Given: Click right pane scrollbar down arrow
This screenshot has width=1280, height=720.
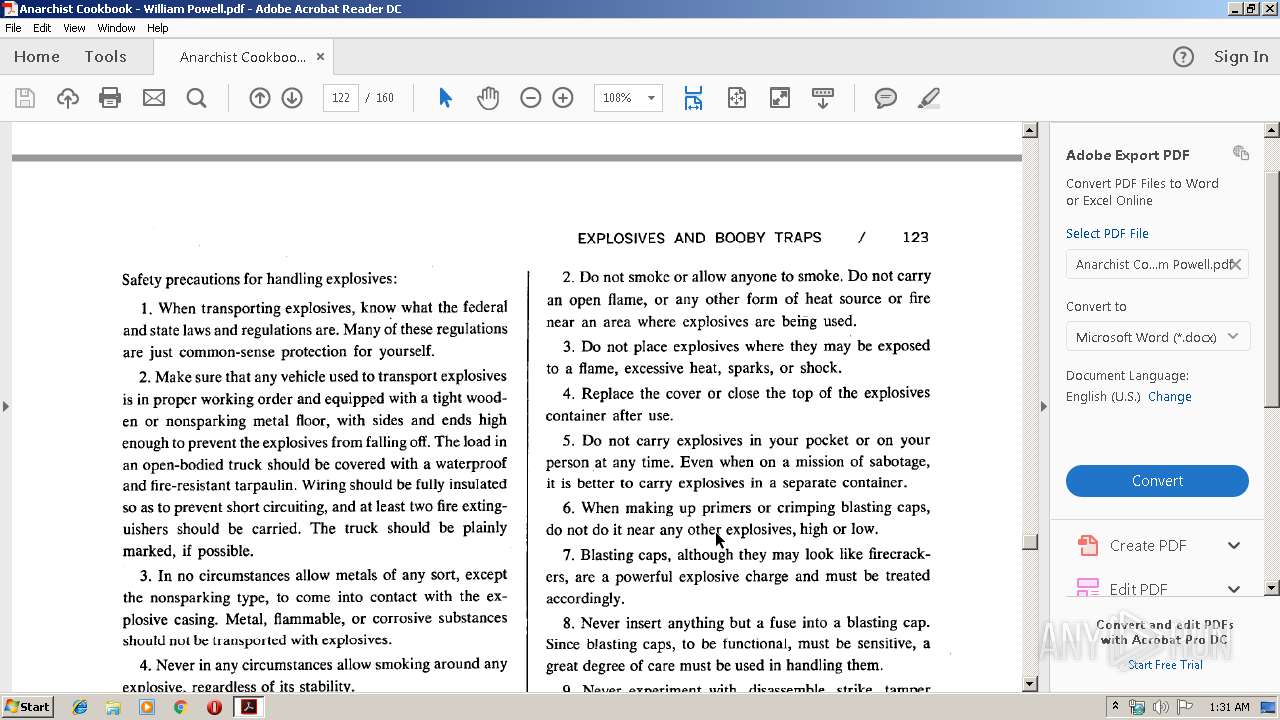Looking at the screenshot, I should (1272, 588).
